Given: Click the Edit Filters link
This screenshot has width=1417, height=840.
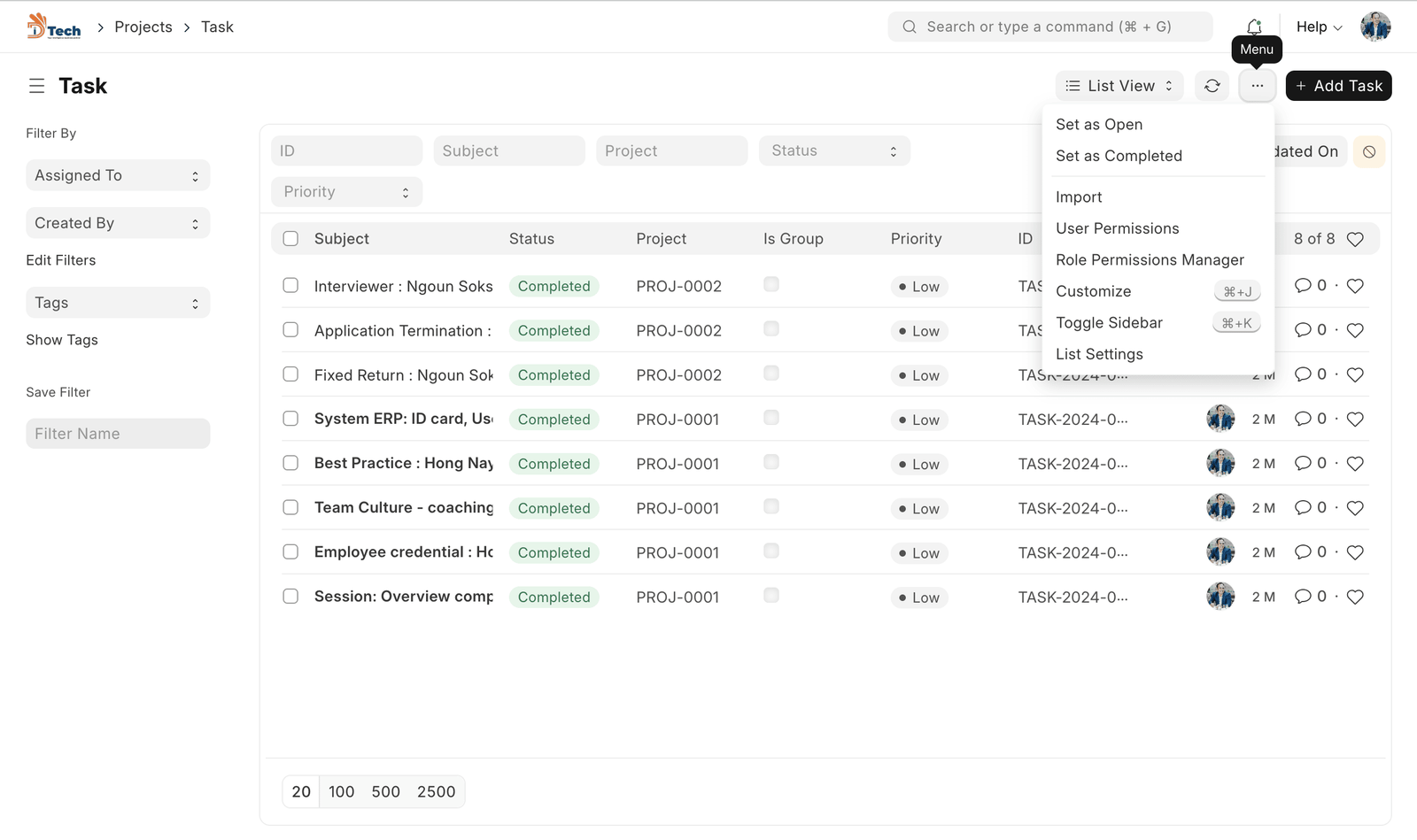Looking at the screenshot, I should pos(61,260).
